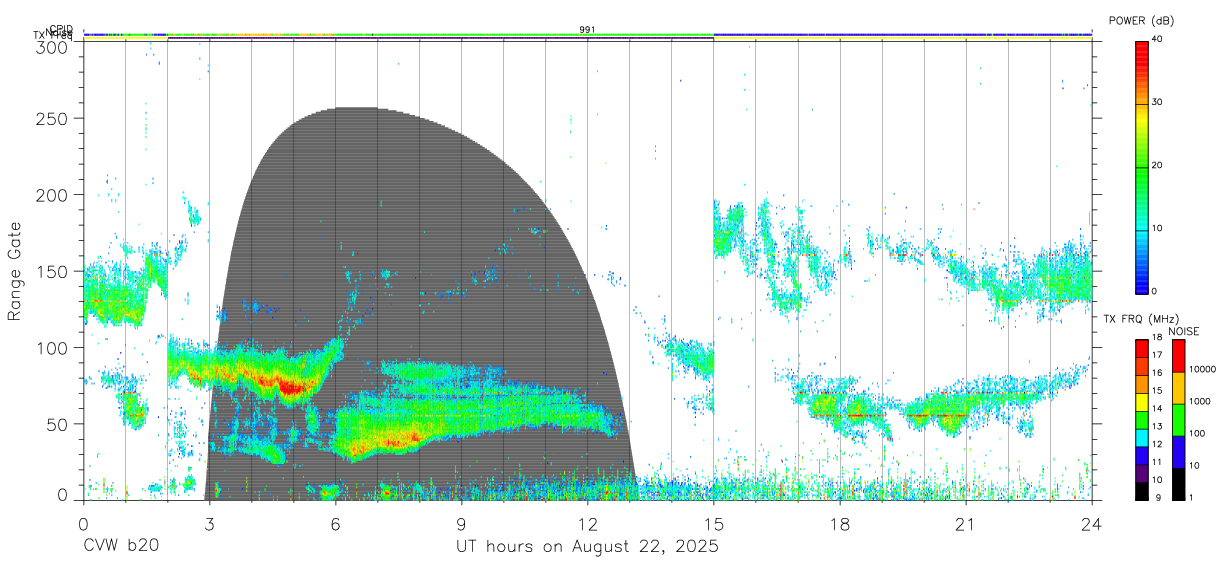Image resolution: width=1228 pixels, height=567 pixels.
Task: Click the 300 range gate tick label
Action: coord(53,47)
